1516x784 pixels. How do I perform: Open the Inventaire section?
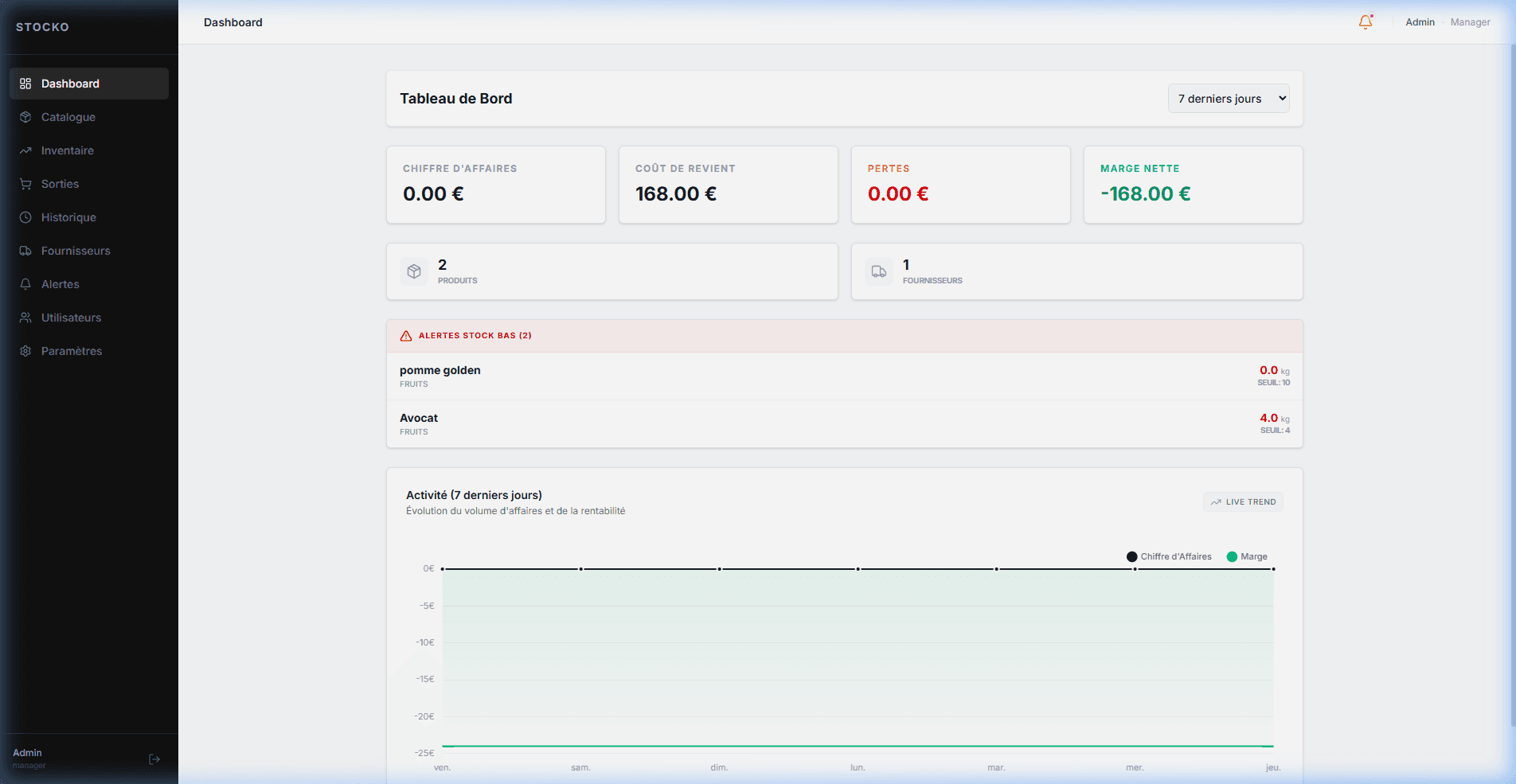click(x=89, y=150)
